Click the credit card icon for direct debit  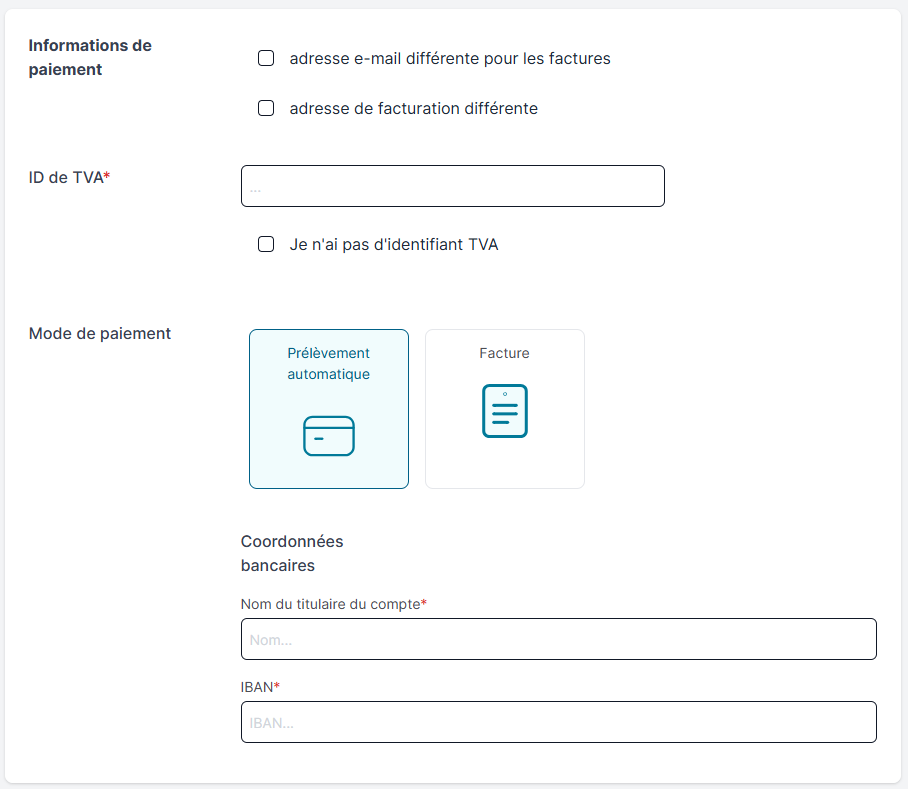(329, 436)
